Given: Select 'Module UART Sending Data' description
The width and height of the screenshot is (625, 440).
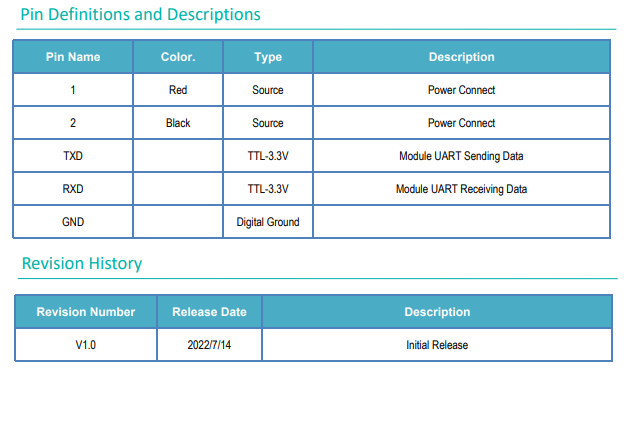Looking at the screenshot, I should (x=461, y=156).
